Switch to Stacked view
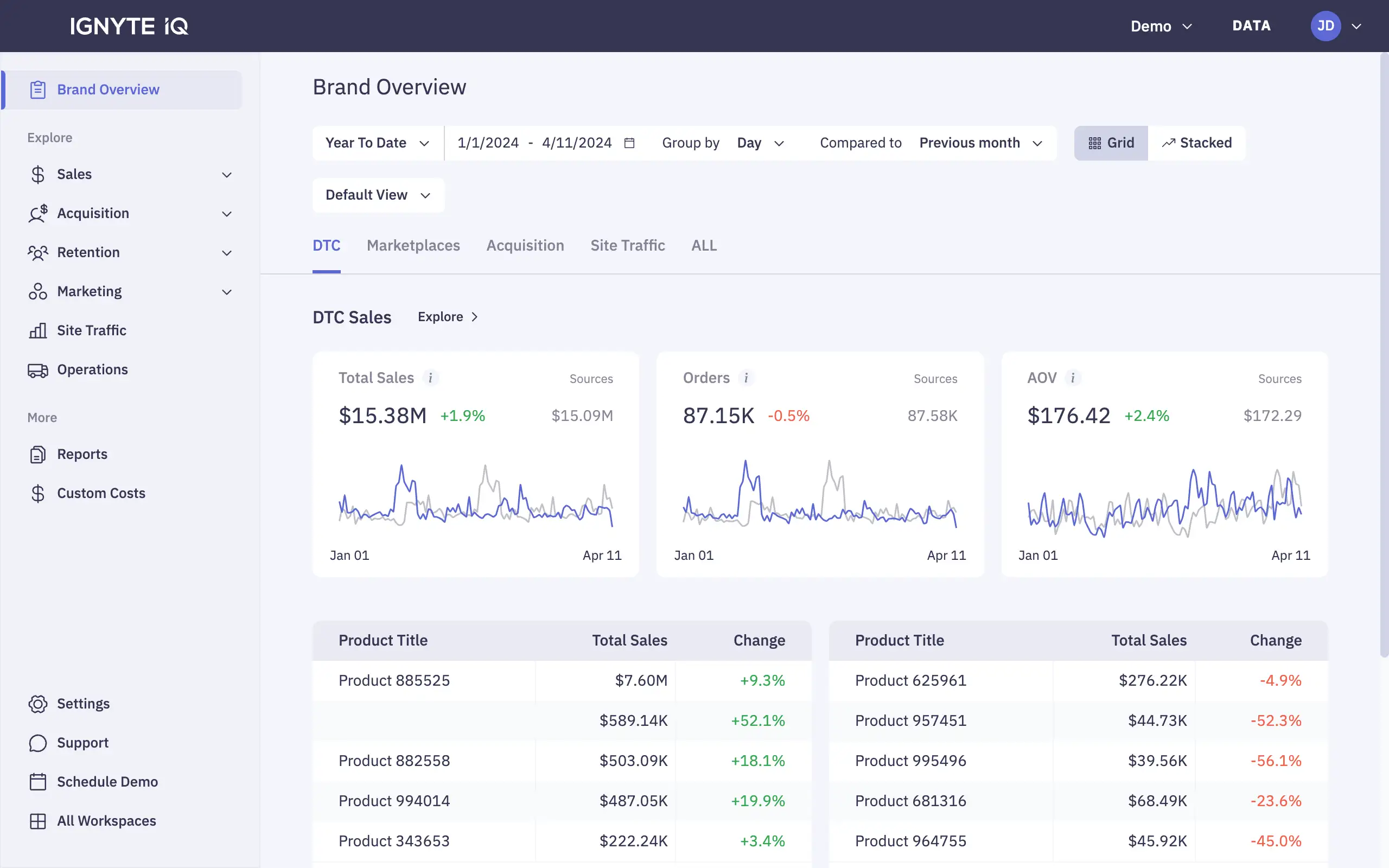Viewport: 1389px width, 868px height. click(x=1197, y=143)
